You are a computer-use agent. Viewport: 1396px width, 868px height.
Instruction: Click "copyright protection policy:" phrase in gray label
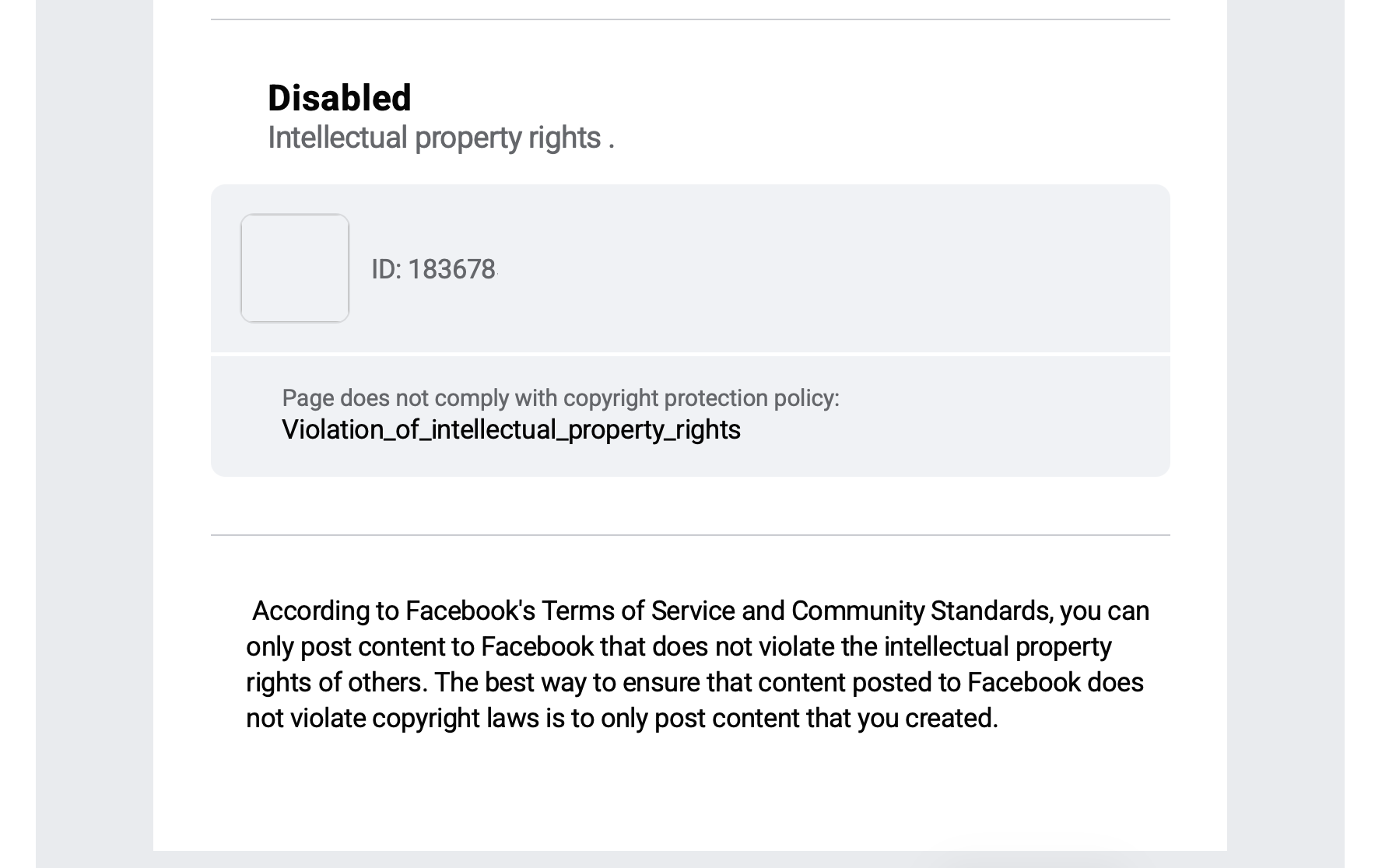point(700,398)
